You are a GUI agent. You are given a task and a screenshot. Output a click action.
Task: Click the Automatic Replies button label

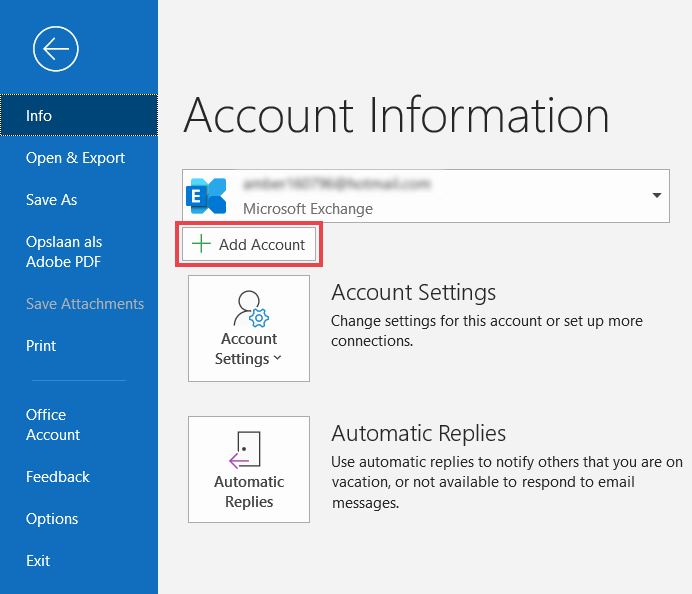249,492
